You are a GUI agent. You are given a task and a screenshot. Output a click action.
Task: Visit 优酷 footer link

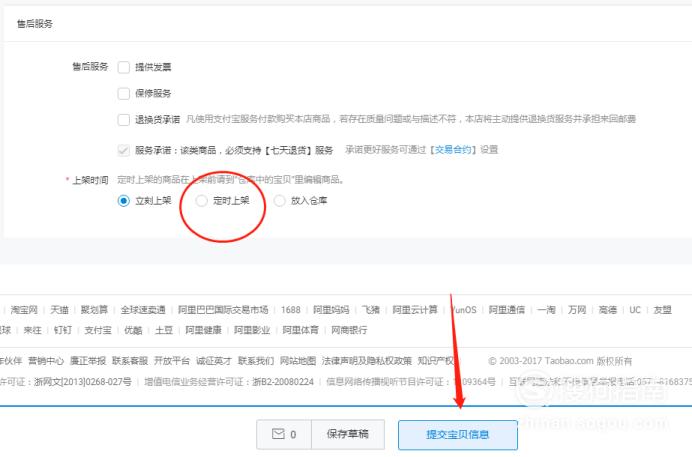(133, 330)
